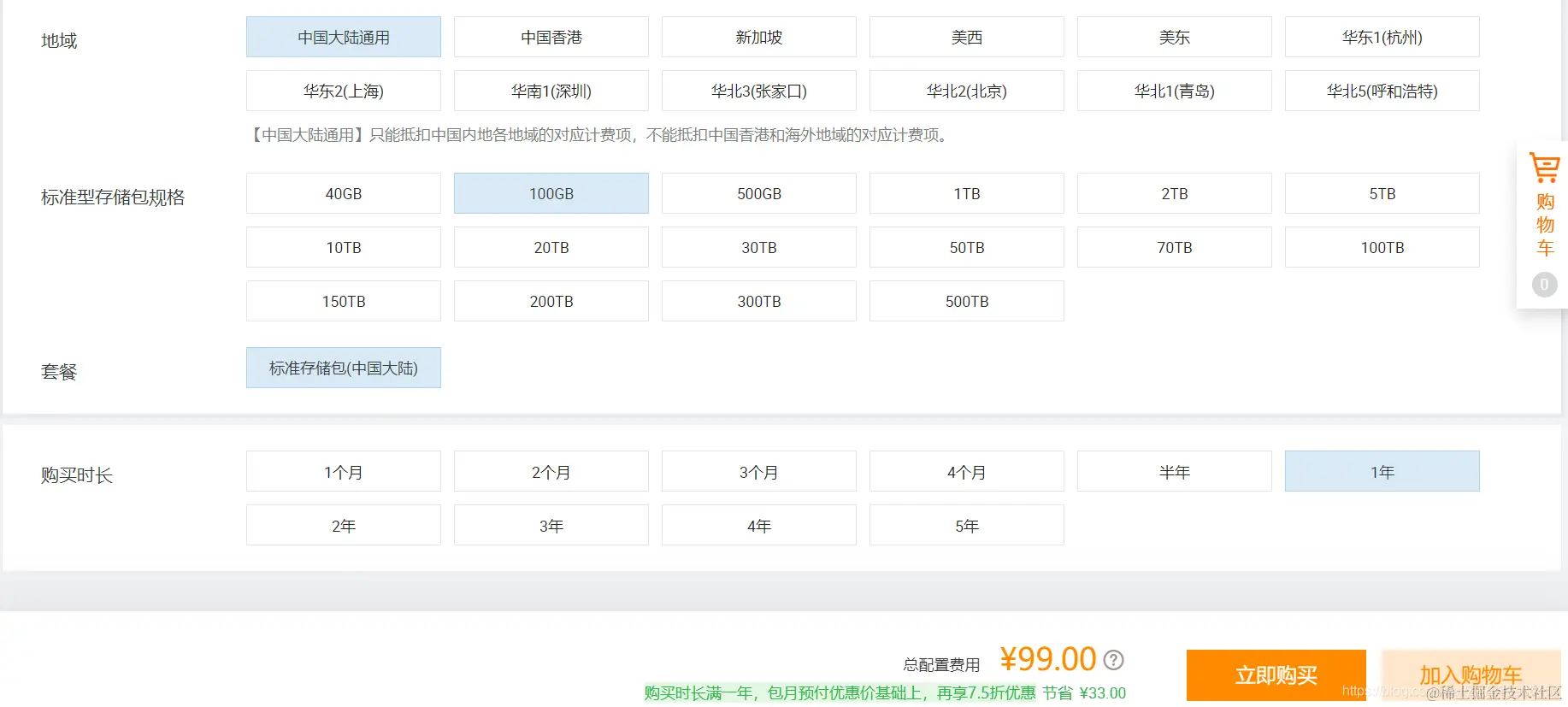
Task: Choose the 30TB storage package
Action: (x=759, y=247)
